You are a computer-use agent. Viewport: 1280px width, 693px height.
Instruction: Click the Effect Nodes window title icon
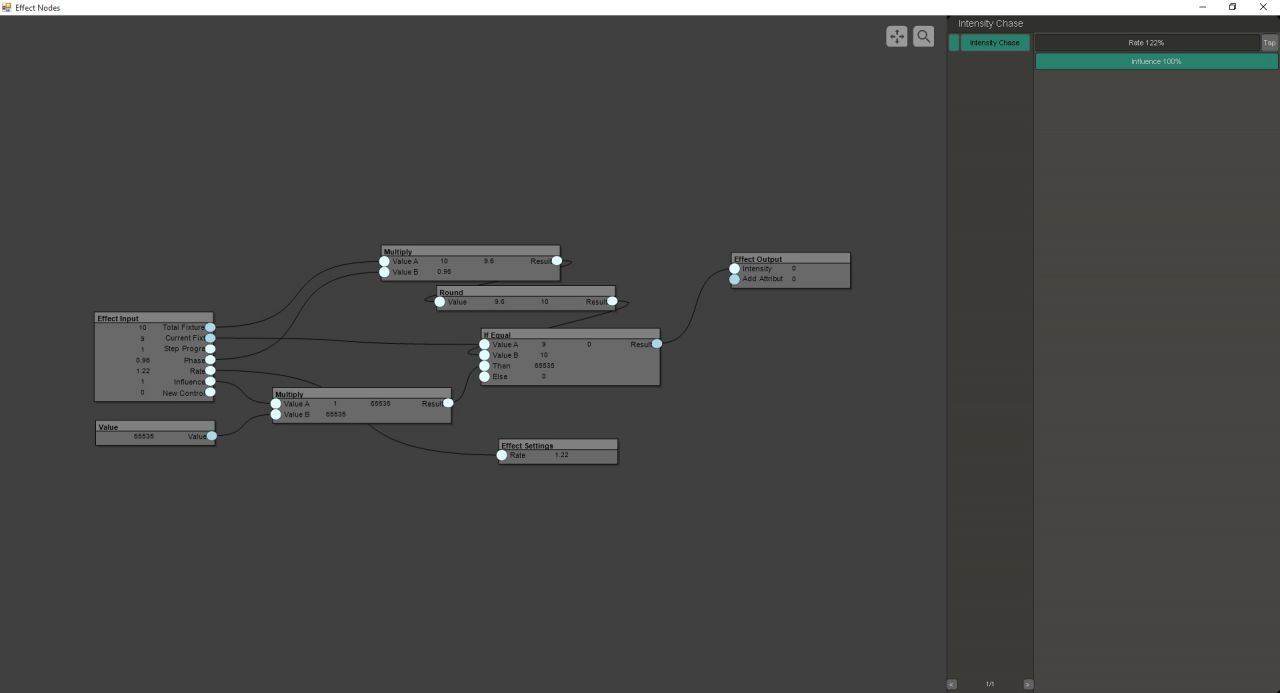(7, 7)
